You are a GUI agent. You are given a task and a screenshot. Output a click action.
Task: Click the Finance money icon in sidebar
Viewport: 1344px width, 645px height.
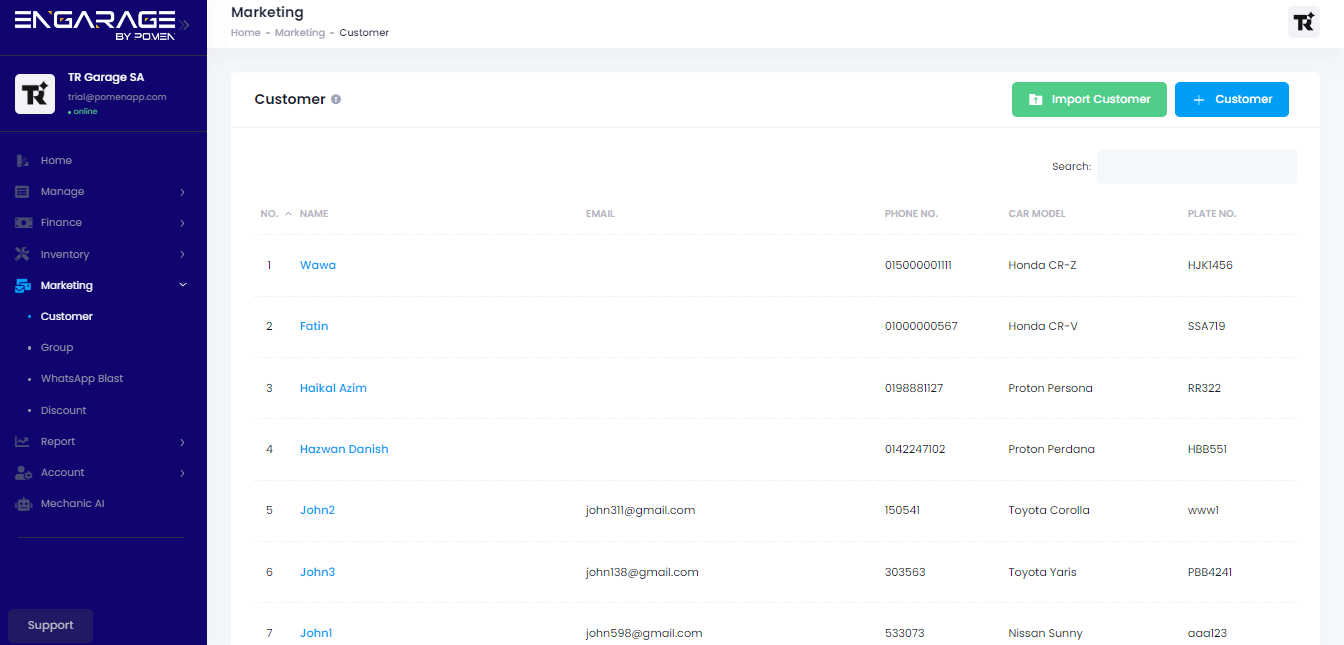22,222
